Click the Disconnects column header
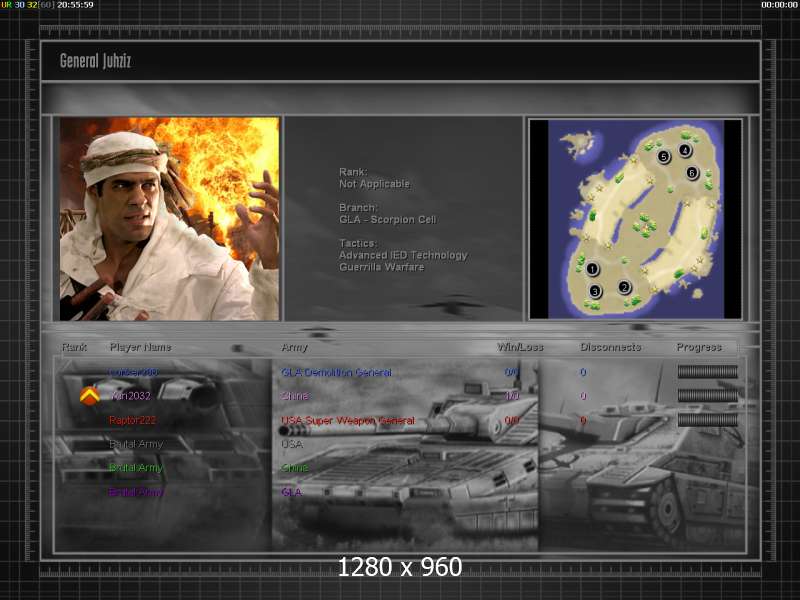800x600 pixels. (610, 347)
